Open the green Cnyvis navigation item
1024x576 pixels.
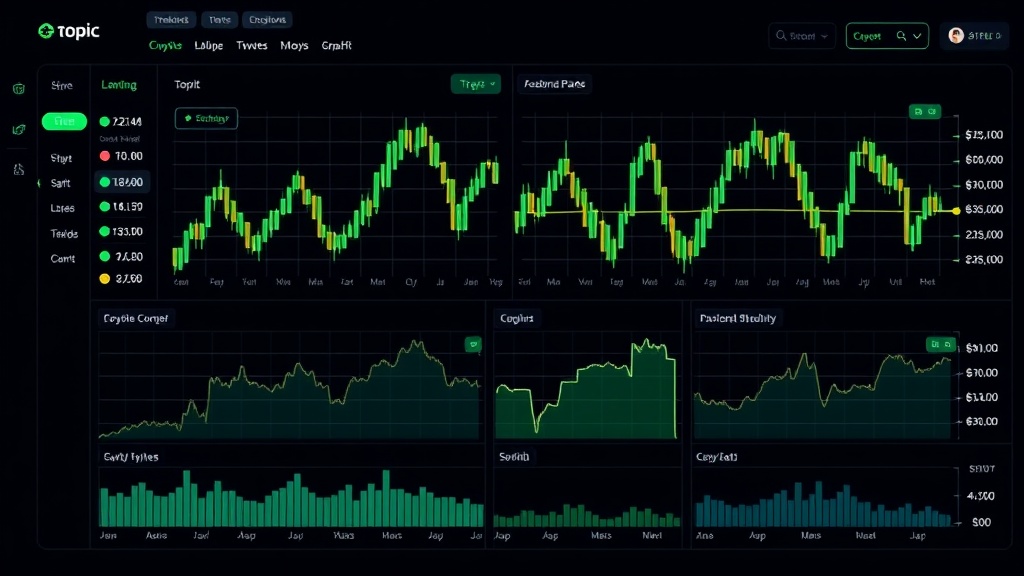point(165,45)
